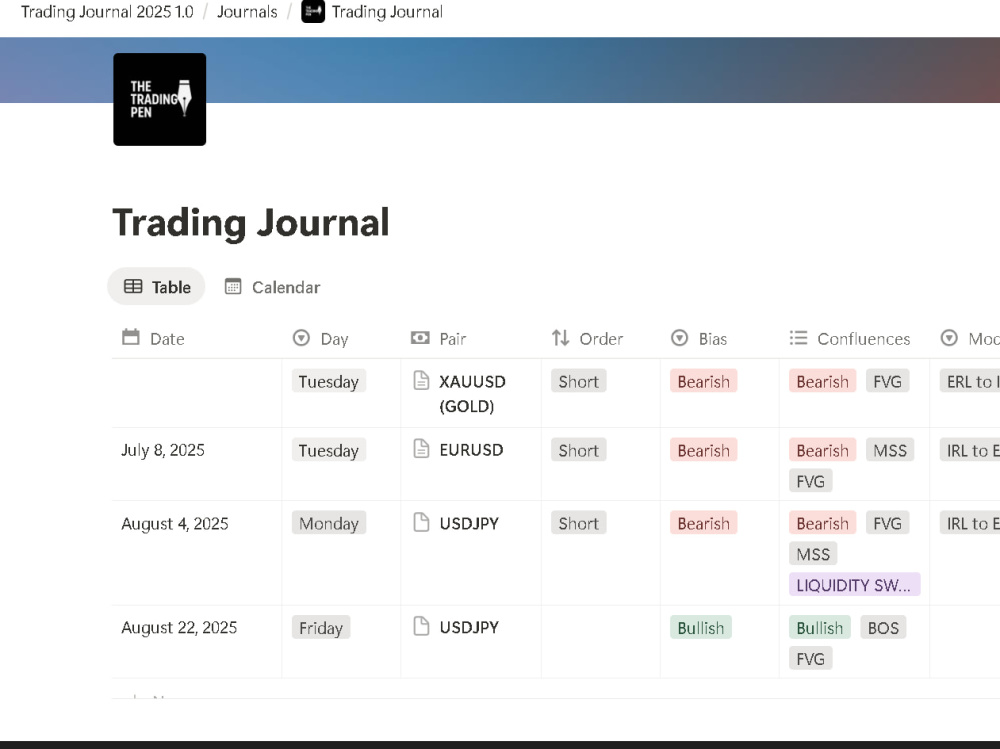1000x749 pixels.
Task: Click the sort arrows icon in Order header
Action: pyautogui.click(x=560, y=337)
